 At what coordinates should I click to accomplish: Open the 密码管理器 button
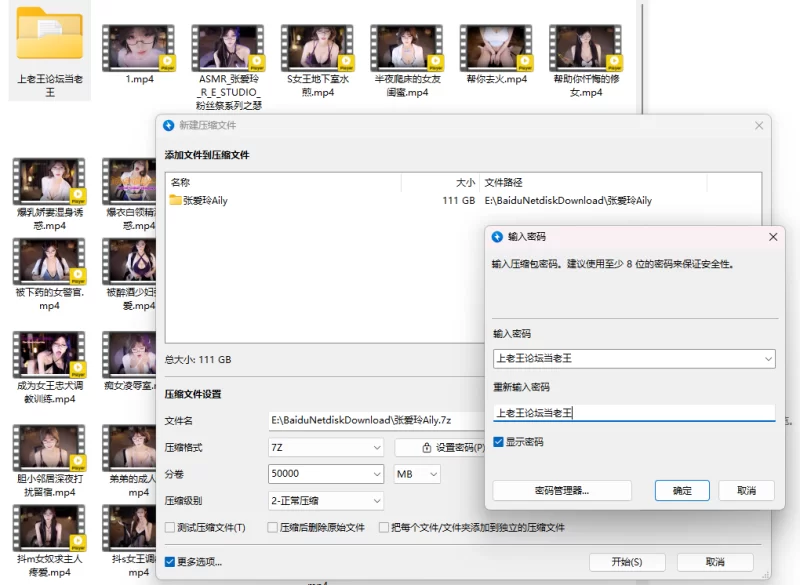coord(562,491)
